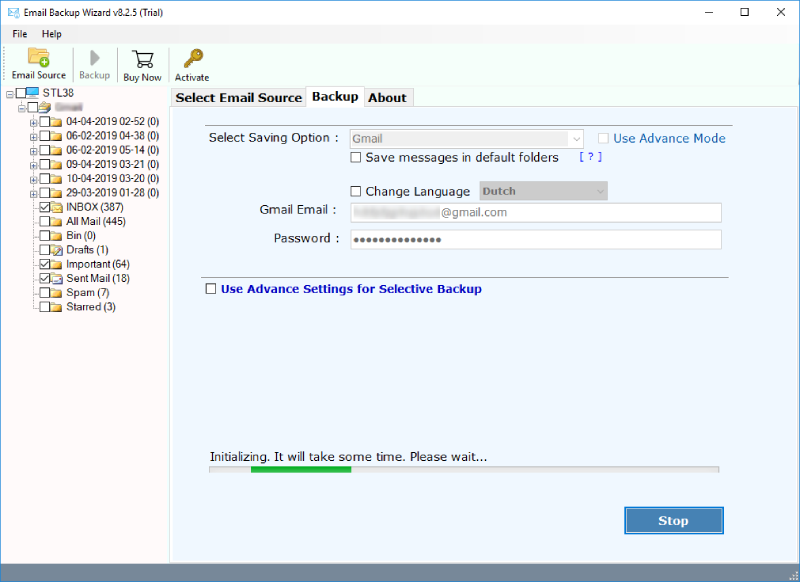Expand the 10-04-2019 03-20 folder node

click(33, 180)
